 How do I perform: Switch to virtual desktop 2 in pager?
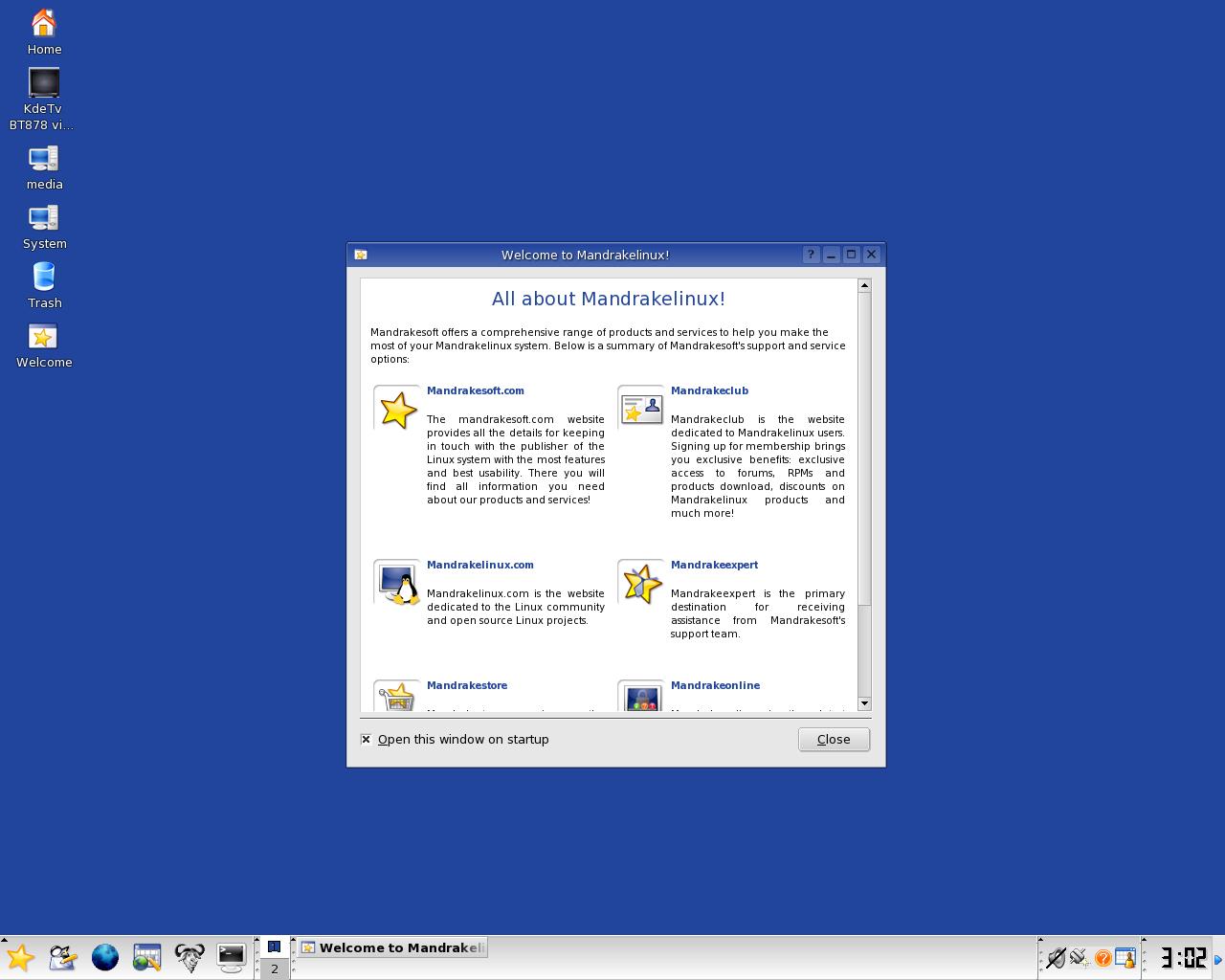pyautogui.click(x=274, y=969)
